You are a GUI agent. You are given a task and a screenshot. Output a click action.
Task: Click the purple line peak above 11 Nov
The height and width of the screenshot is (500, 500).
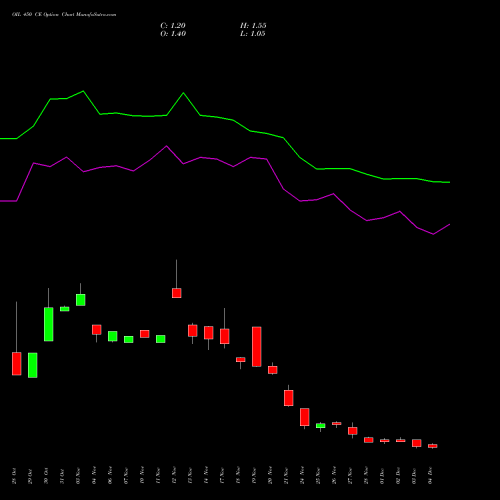(167, 146)
